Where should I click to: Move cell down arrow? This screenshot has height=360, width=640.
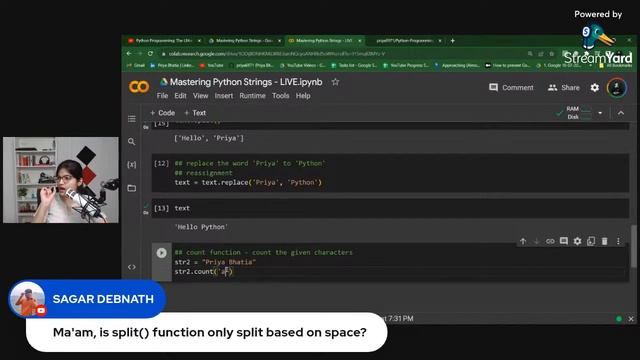point(536,241)
